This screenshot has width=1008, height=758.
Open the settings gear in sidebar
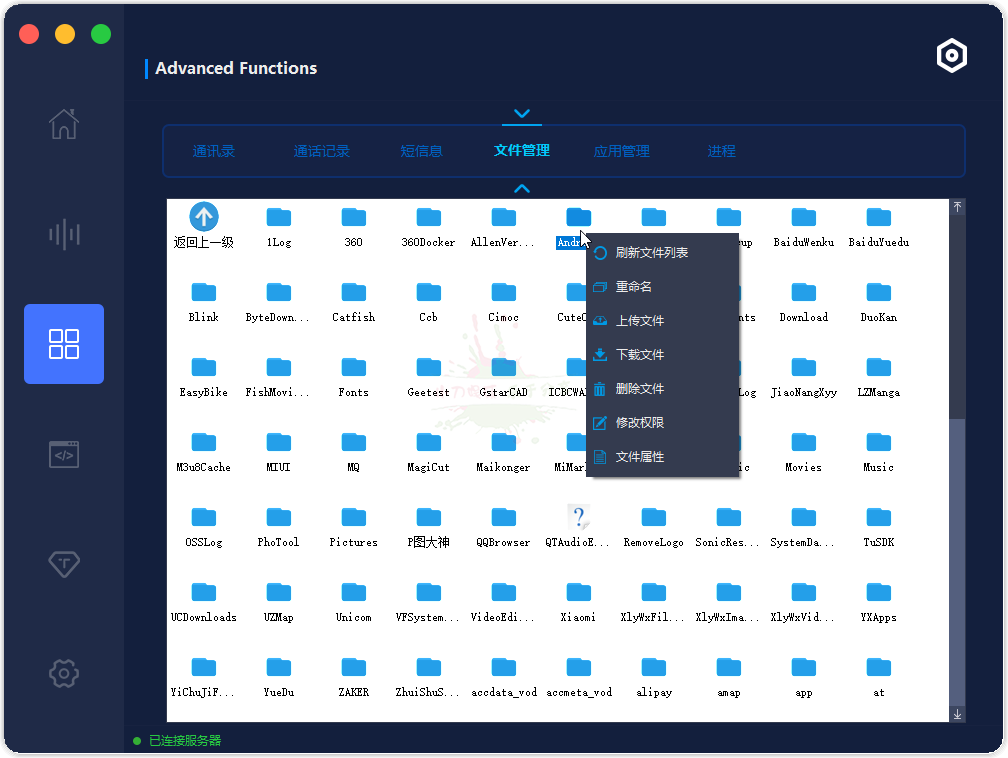(64, 673)
